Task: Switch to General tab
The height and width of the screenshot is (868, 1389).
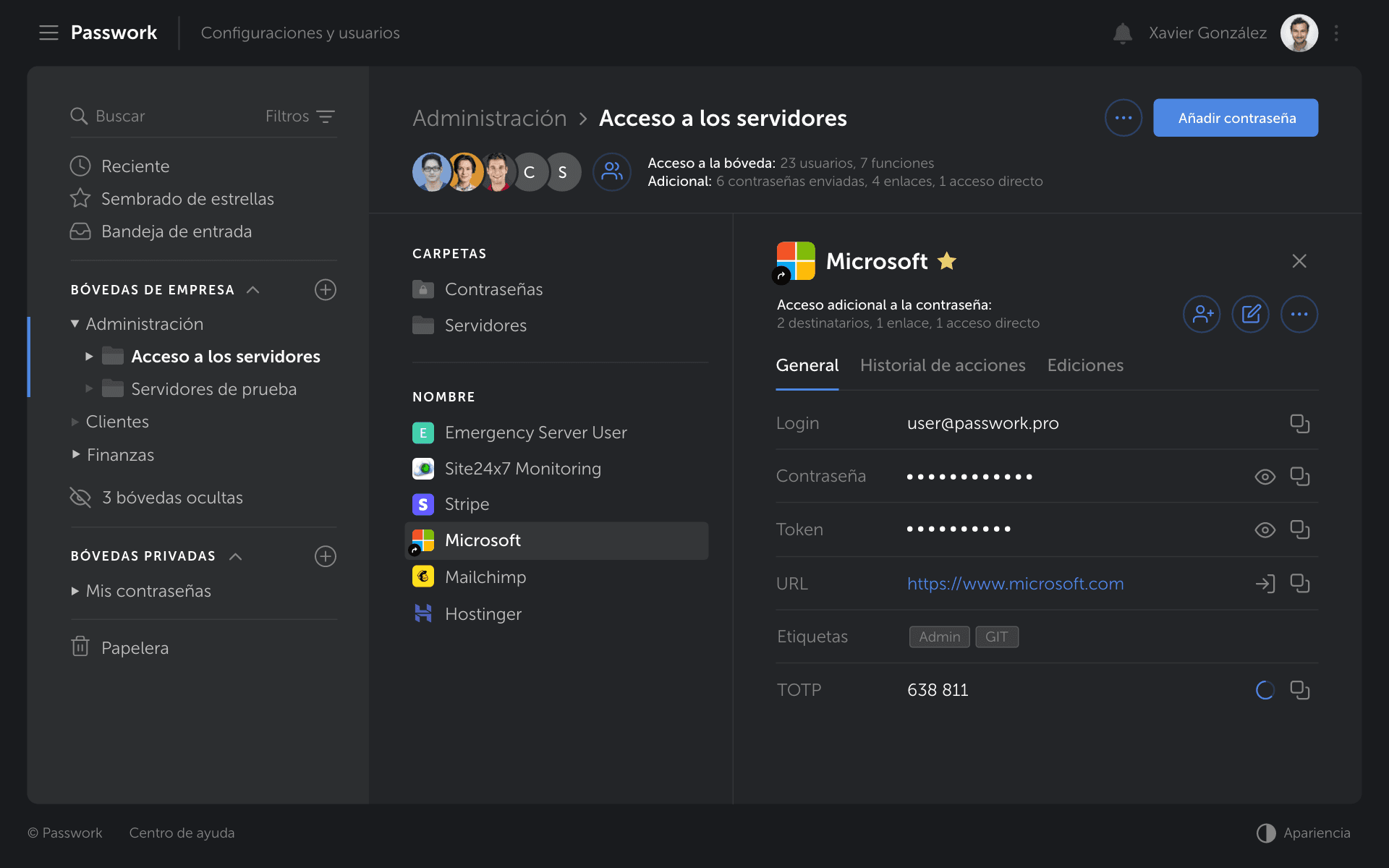Action: pyautogui.click(x=807, y=366)
